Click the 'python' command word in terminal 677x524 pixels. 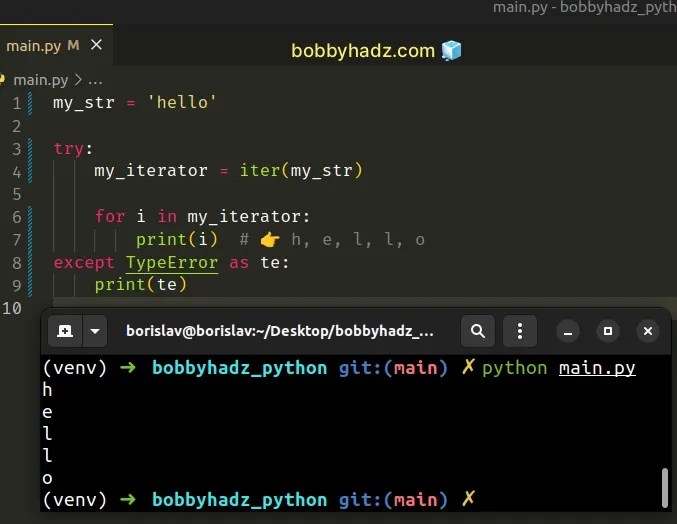tap(515, 369)
